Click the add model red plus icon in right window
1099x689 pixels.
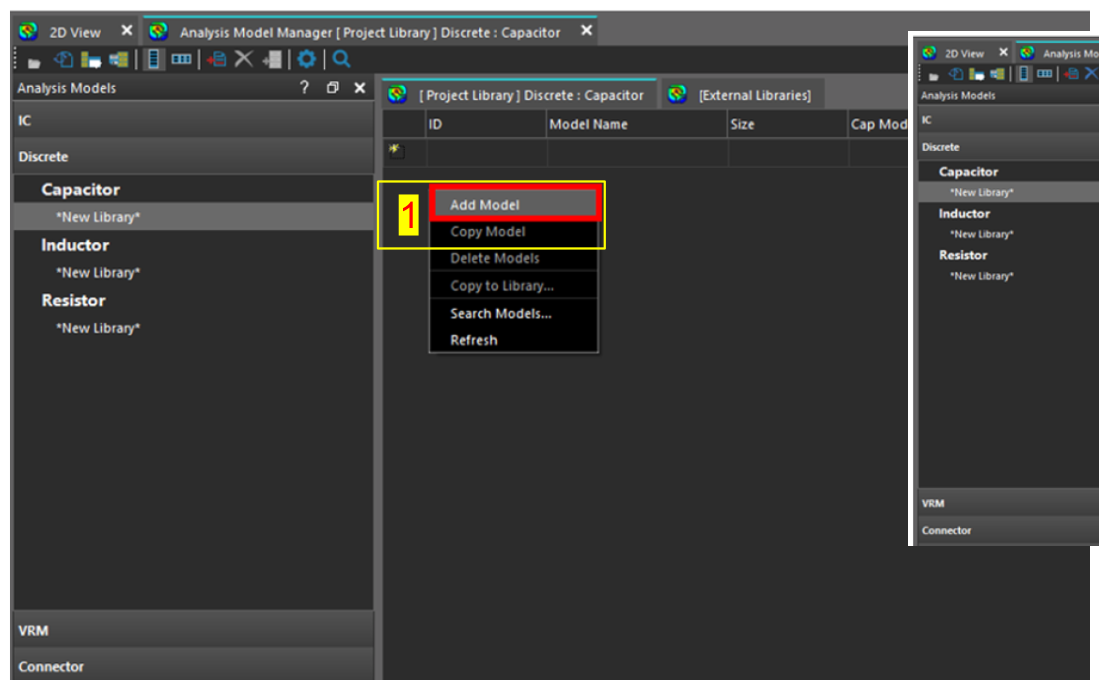pos(1072,74)
